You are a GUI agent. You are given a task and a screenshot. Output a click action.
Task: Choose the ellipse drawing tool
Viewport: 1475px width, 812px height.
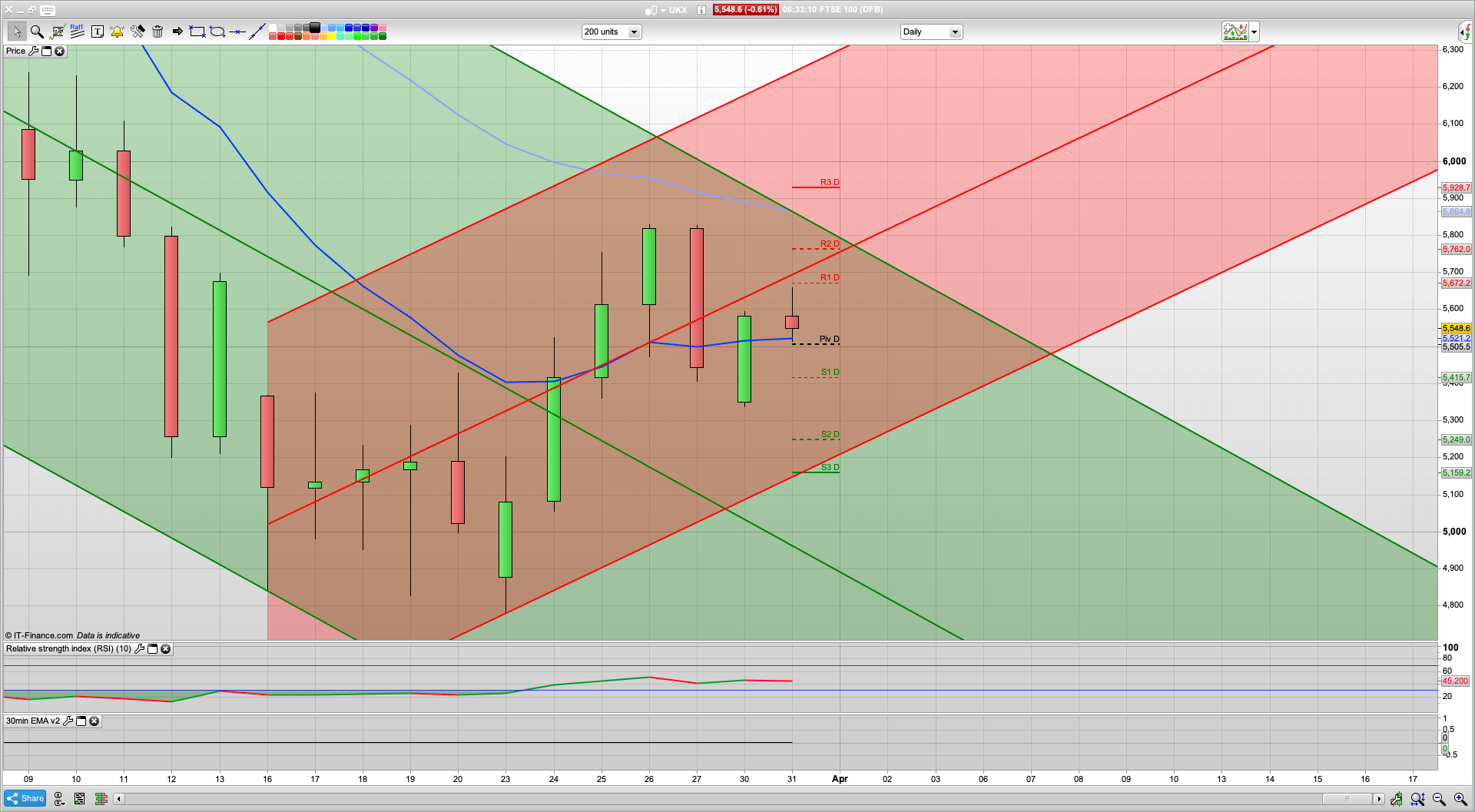tap(217, 31)
